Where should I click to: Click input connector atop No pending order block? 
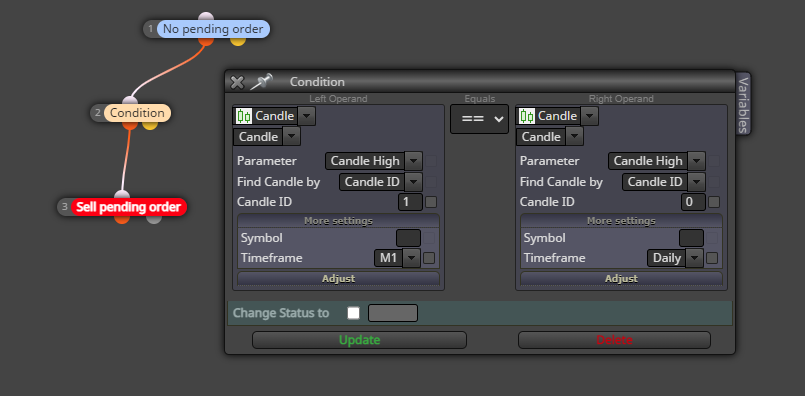click(x=206, y=16)
